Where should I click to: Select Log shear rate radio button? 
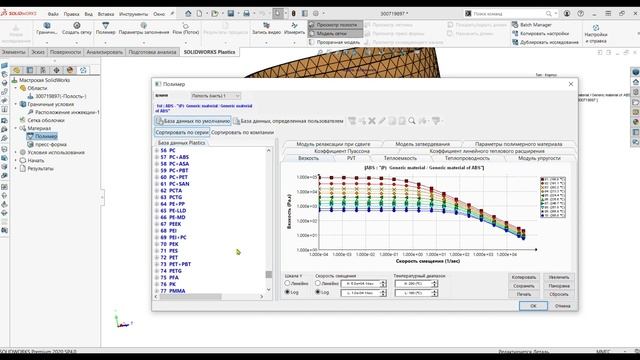(x=318, y=292)
